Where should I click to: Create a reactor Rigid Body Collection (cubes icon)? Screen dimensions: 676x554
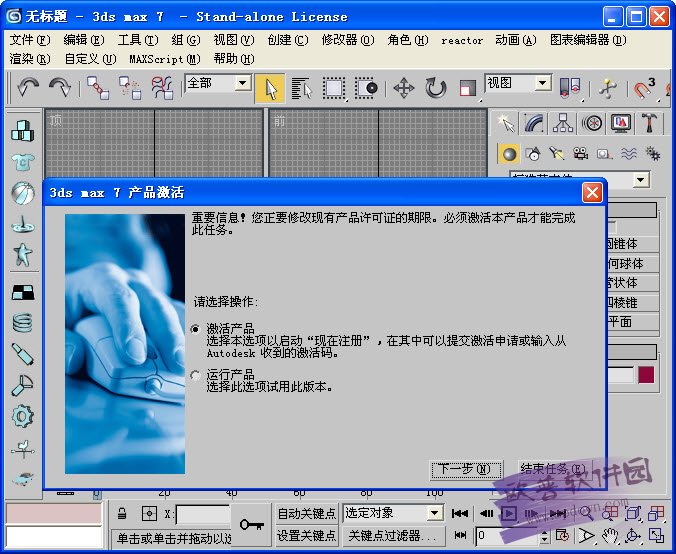click(22, 131)
